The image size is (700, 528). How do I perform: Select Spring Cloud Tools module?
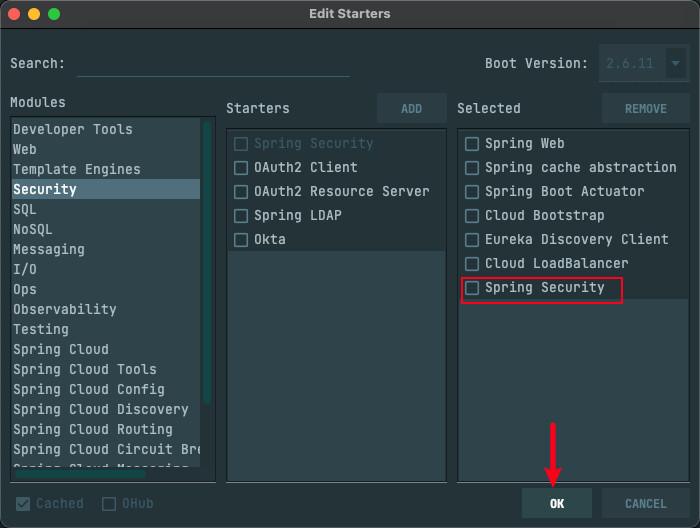[106, 369]
